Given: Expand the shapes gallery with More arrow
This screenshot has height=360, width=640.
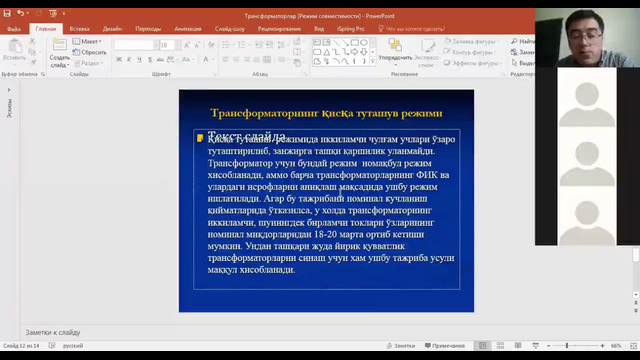Looking at the screenshot, I should tap(373, 62).
